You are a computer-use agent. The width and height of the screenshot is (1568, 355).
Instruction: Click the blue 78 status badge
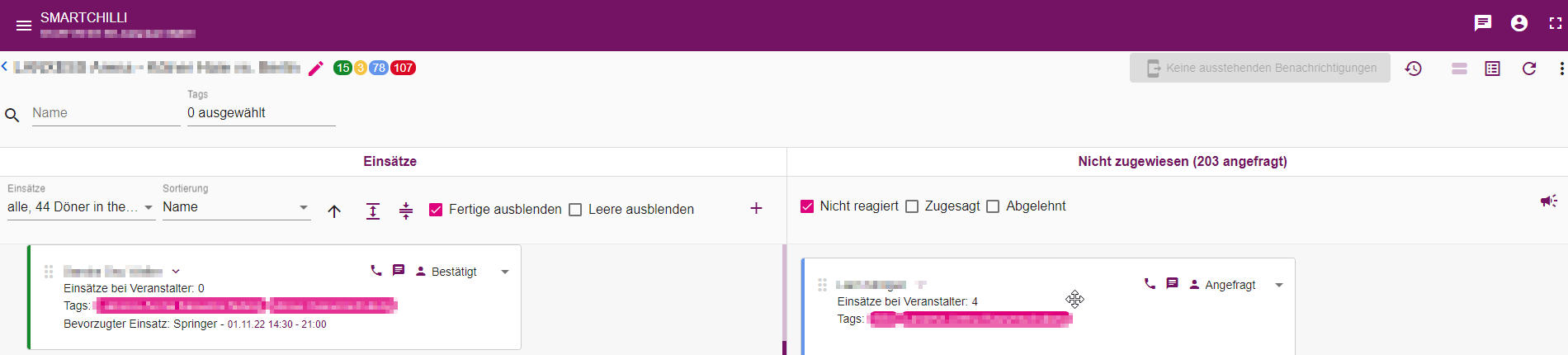tap(378, 68)
